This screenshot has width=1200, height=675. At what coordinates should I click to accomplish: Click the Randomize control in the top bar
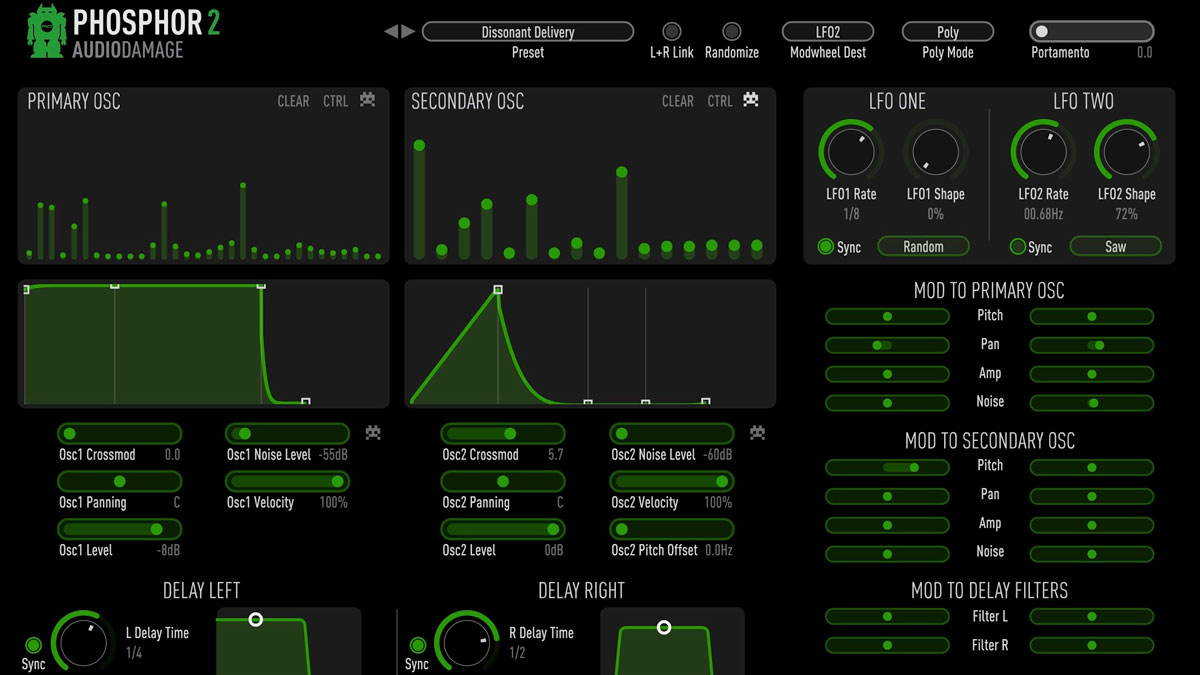731,31
